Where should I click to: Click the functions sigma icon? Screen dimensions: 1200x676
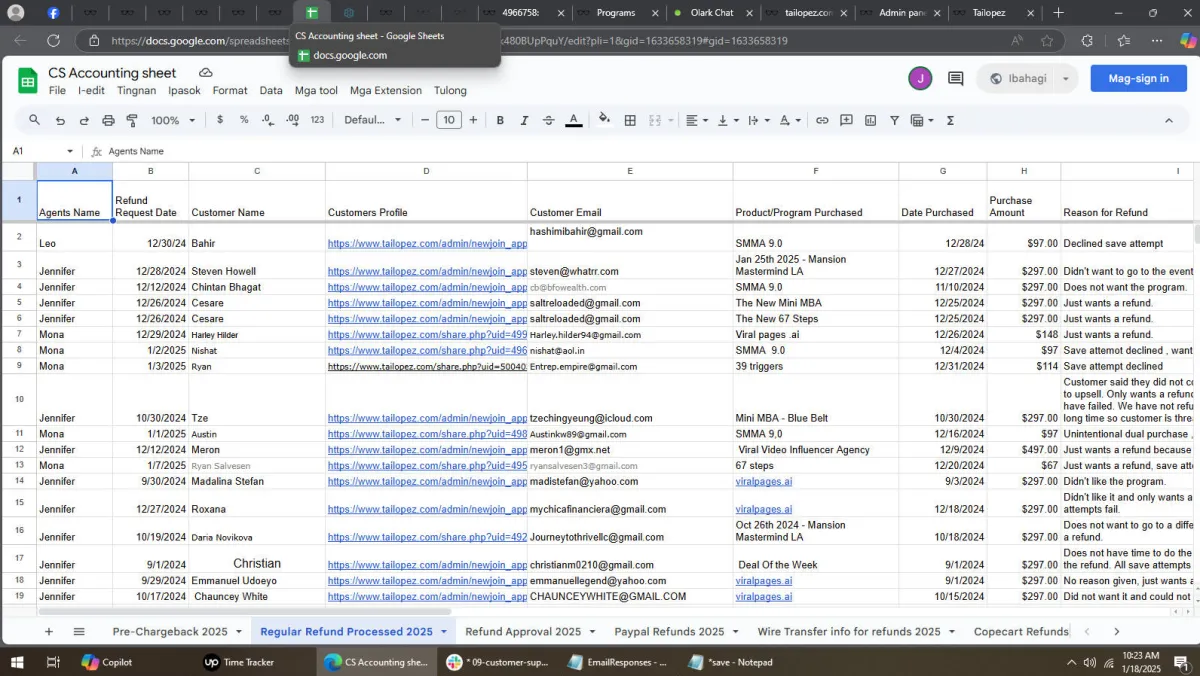click(950, 120)
